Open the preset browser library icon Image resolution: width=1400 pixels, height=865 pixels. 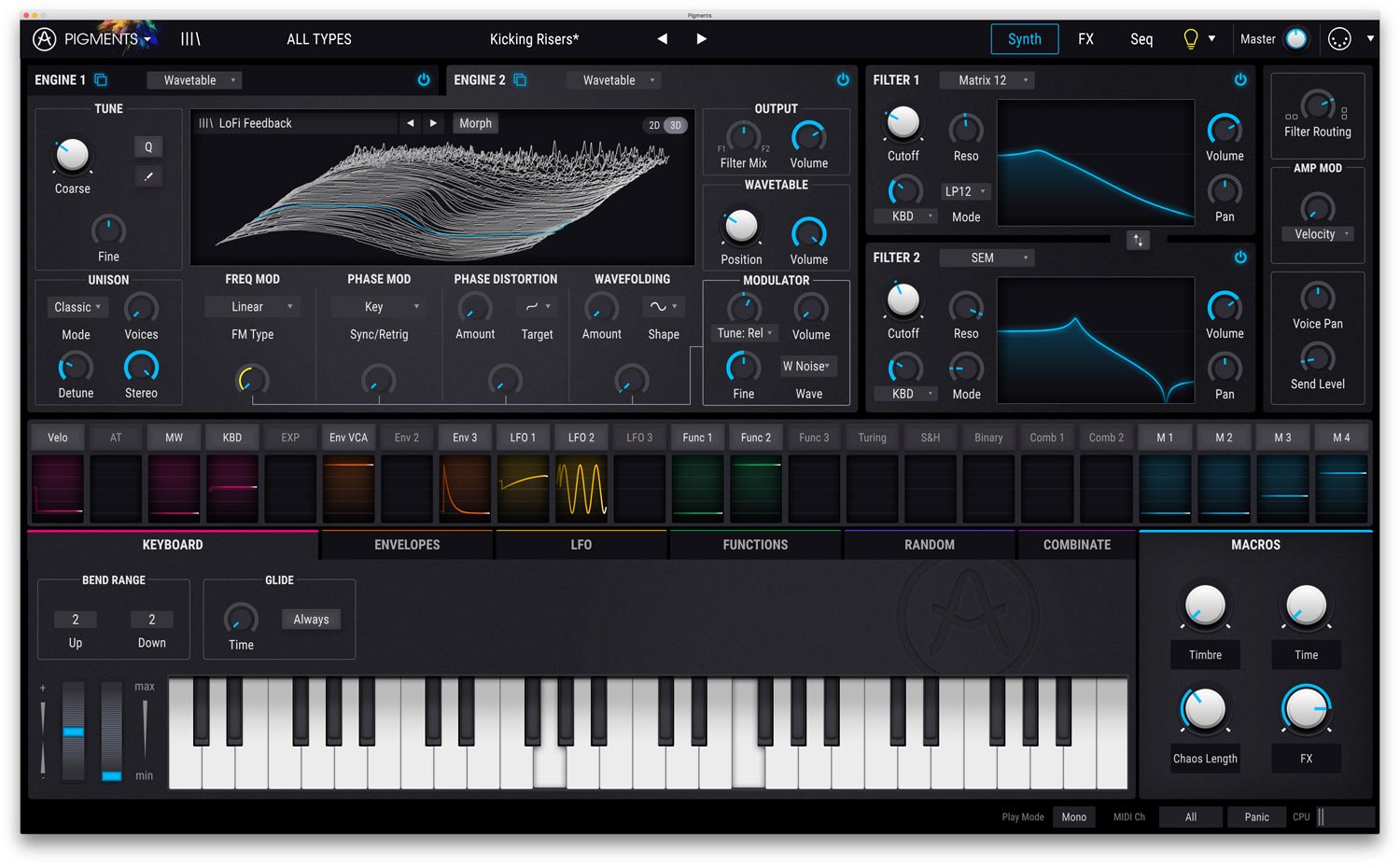pos(190,39)
